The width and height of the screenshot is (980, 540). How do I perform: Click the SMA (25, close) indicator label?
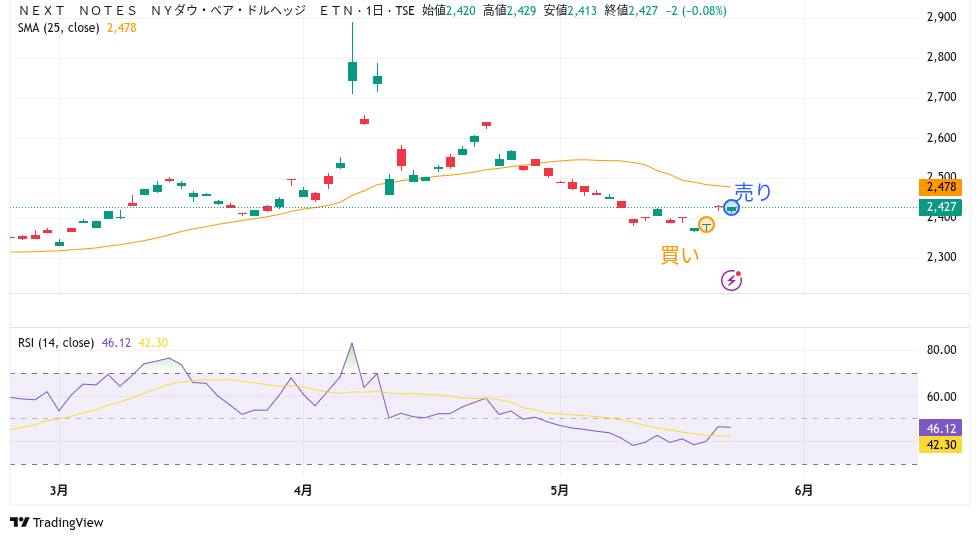pos(58,28)
